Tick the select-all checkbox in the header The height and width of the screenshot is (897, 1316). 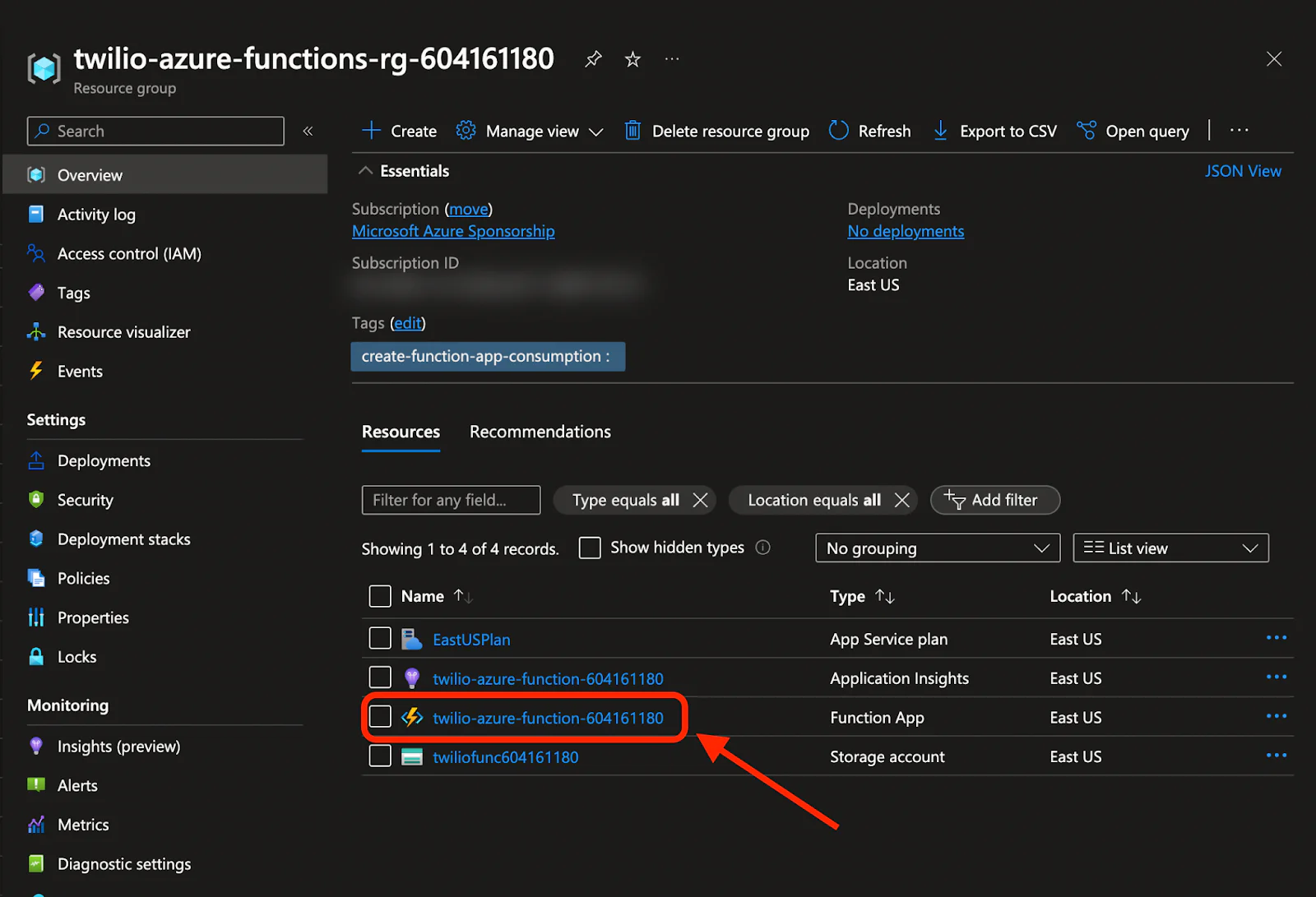point(380,596)
